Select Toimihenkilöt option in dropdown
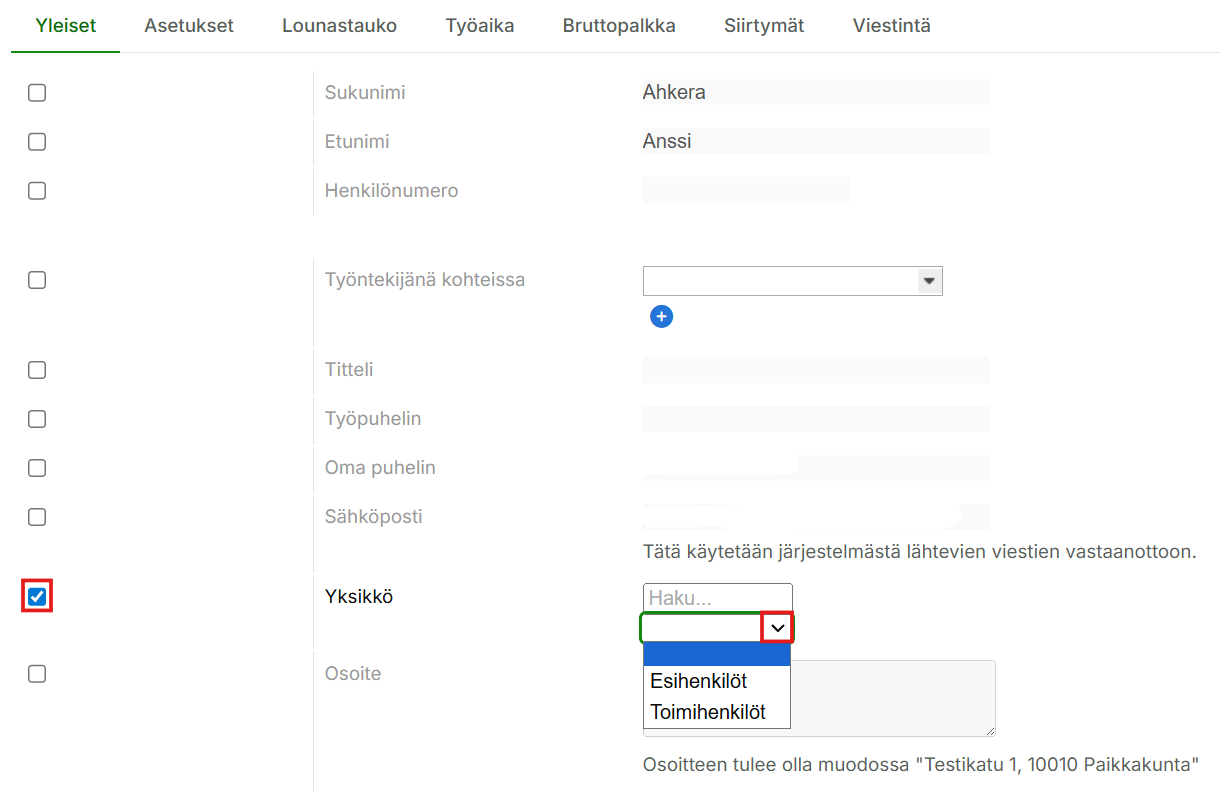The height and width of the screenshot is (791, 1220). [x=708, y=712]
